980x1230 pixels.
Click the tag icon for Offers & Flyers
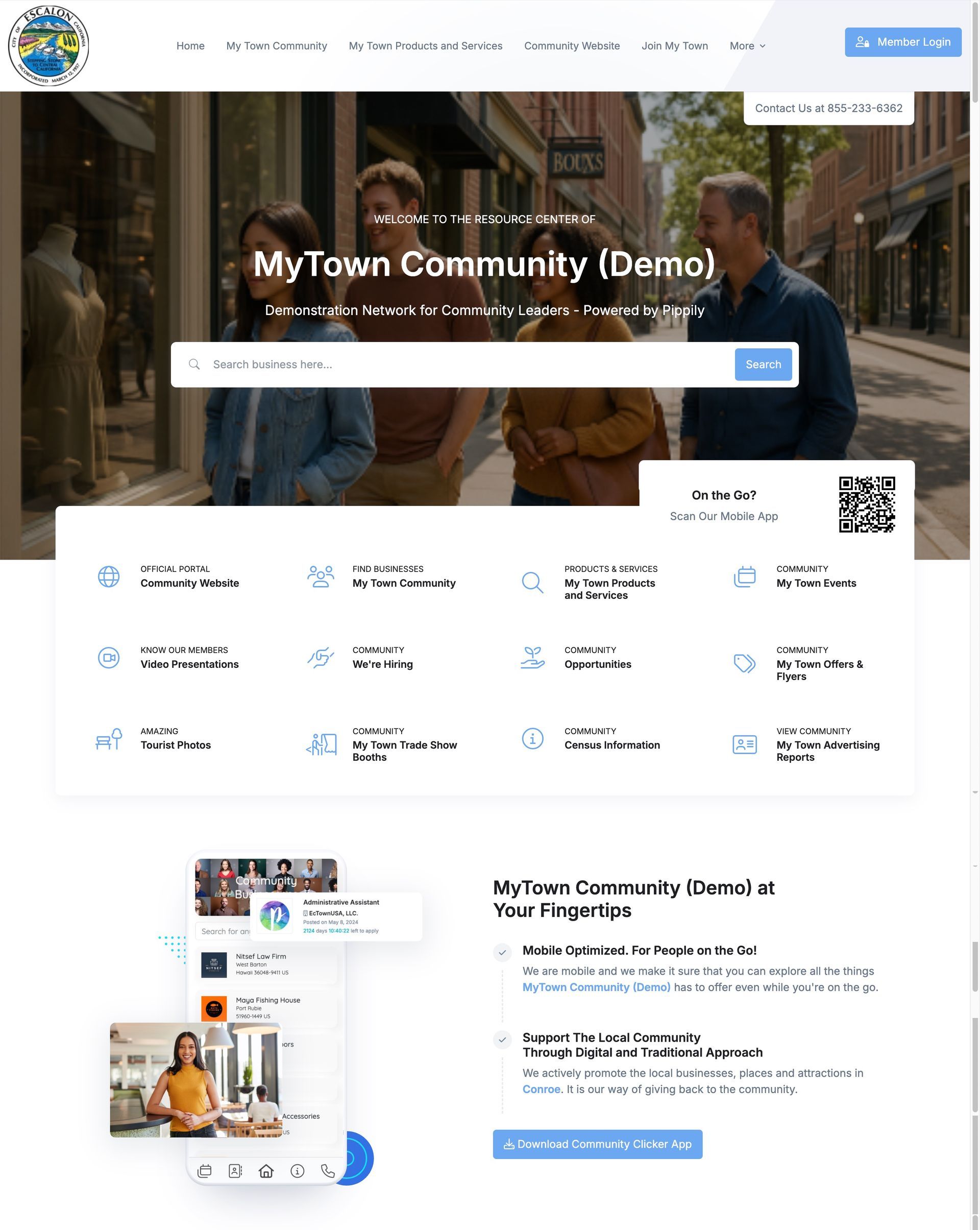point(744,663)
